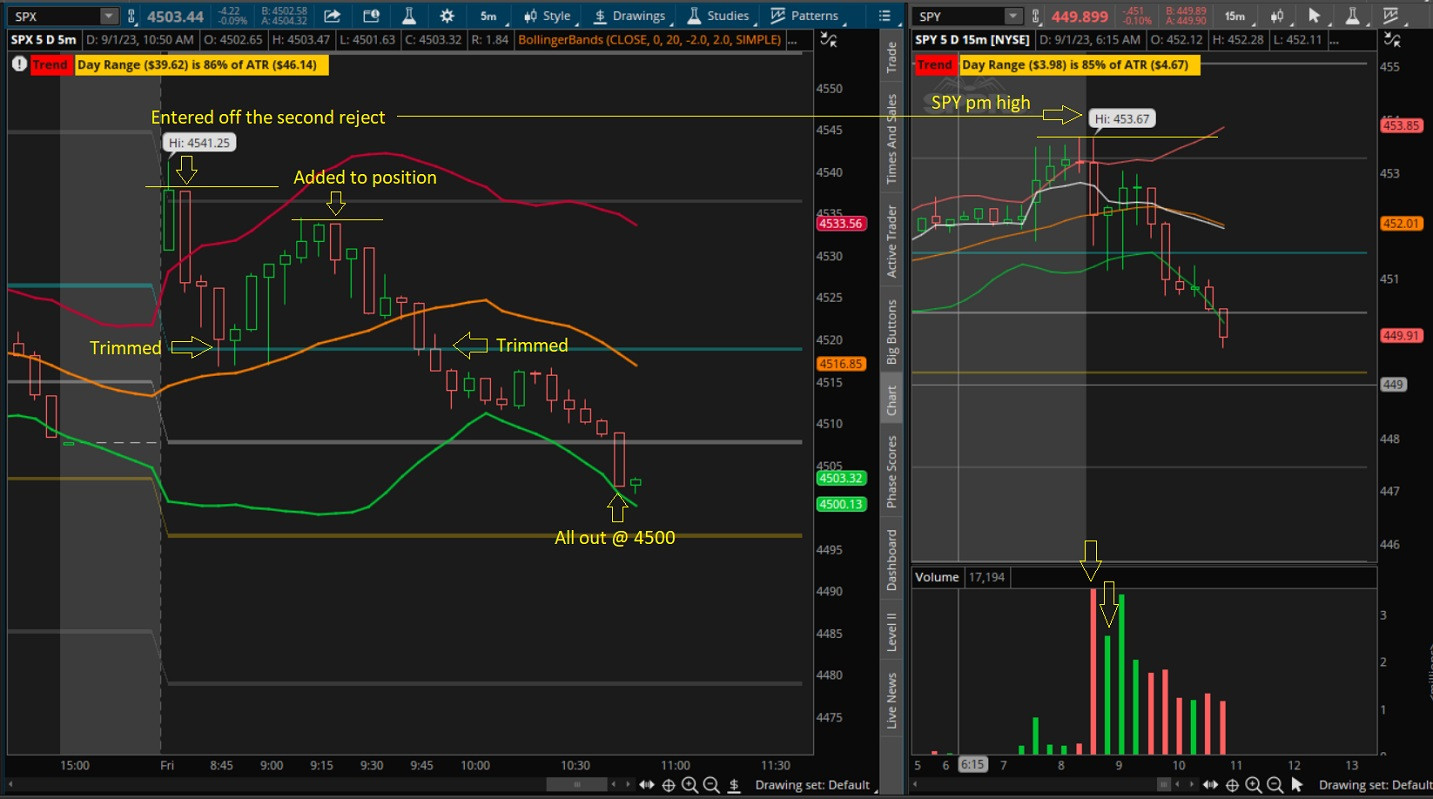Click the SPX chart auto-scale arrows icon

tap(828, 39)
